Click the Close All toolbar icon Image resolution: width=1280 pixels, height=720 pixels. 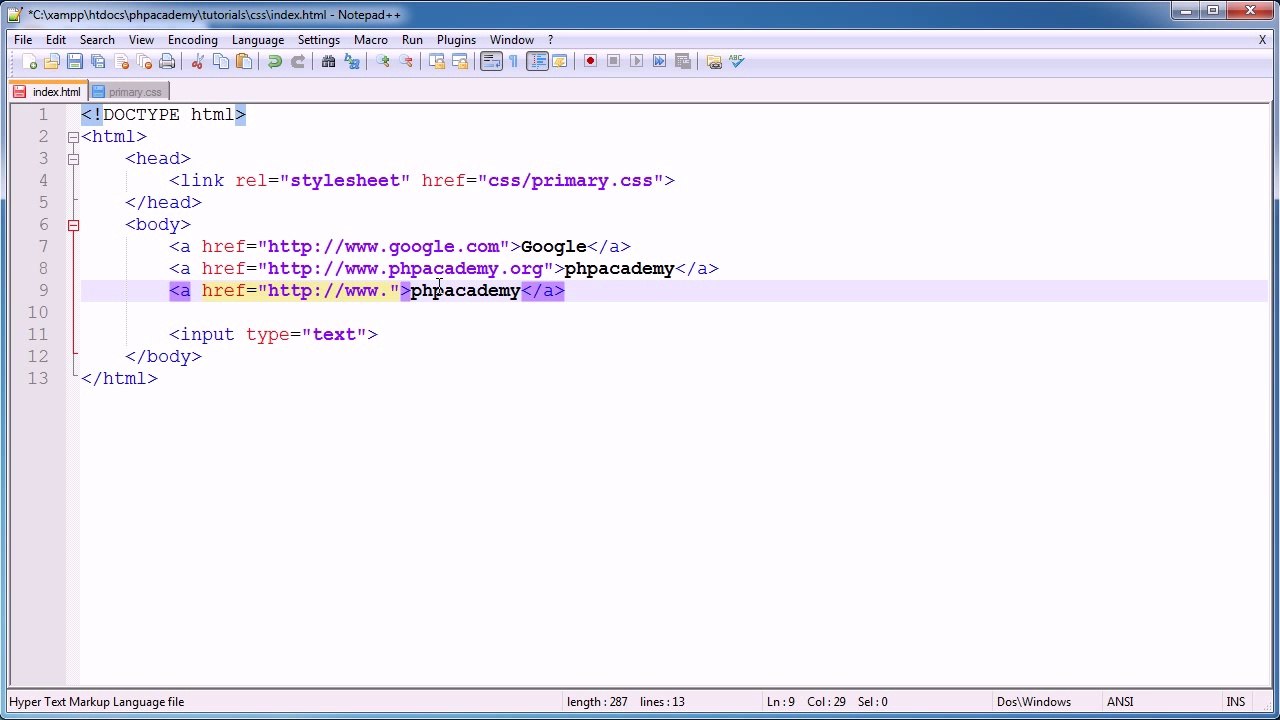pyautogui.click(x=144, y=62)
